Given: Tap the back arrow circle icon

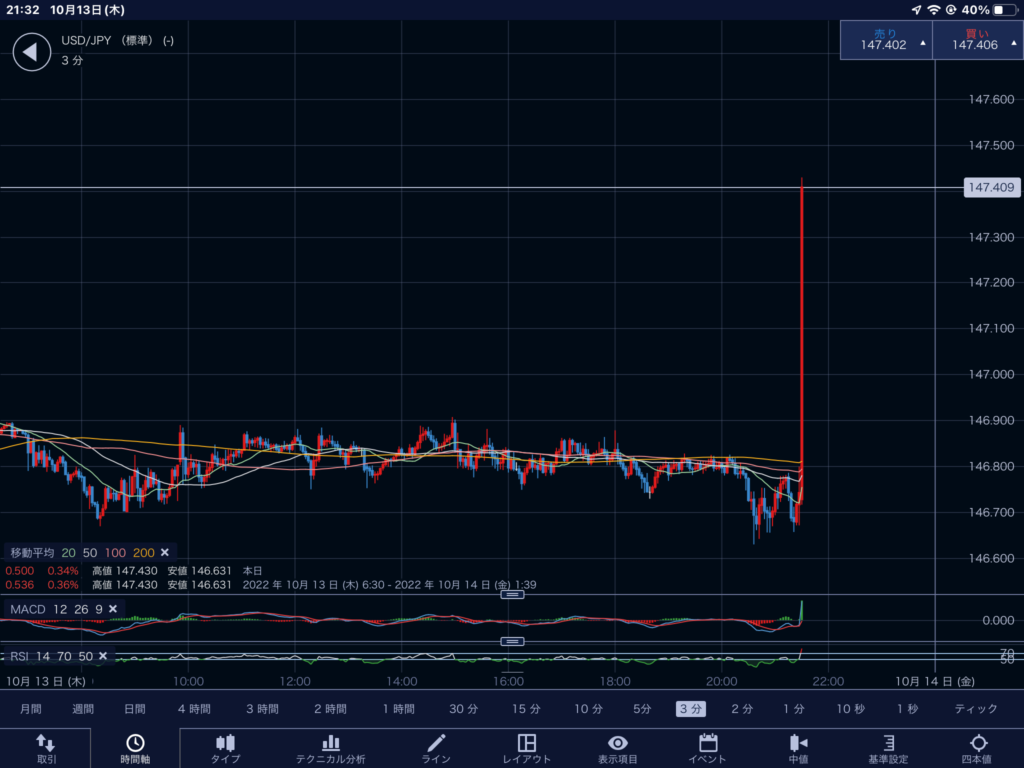Looking at the screenshot, I should coord(31,52).
